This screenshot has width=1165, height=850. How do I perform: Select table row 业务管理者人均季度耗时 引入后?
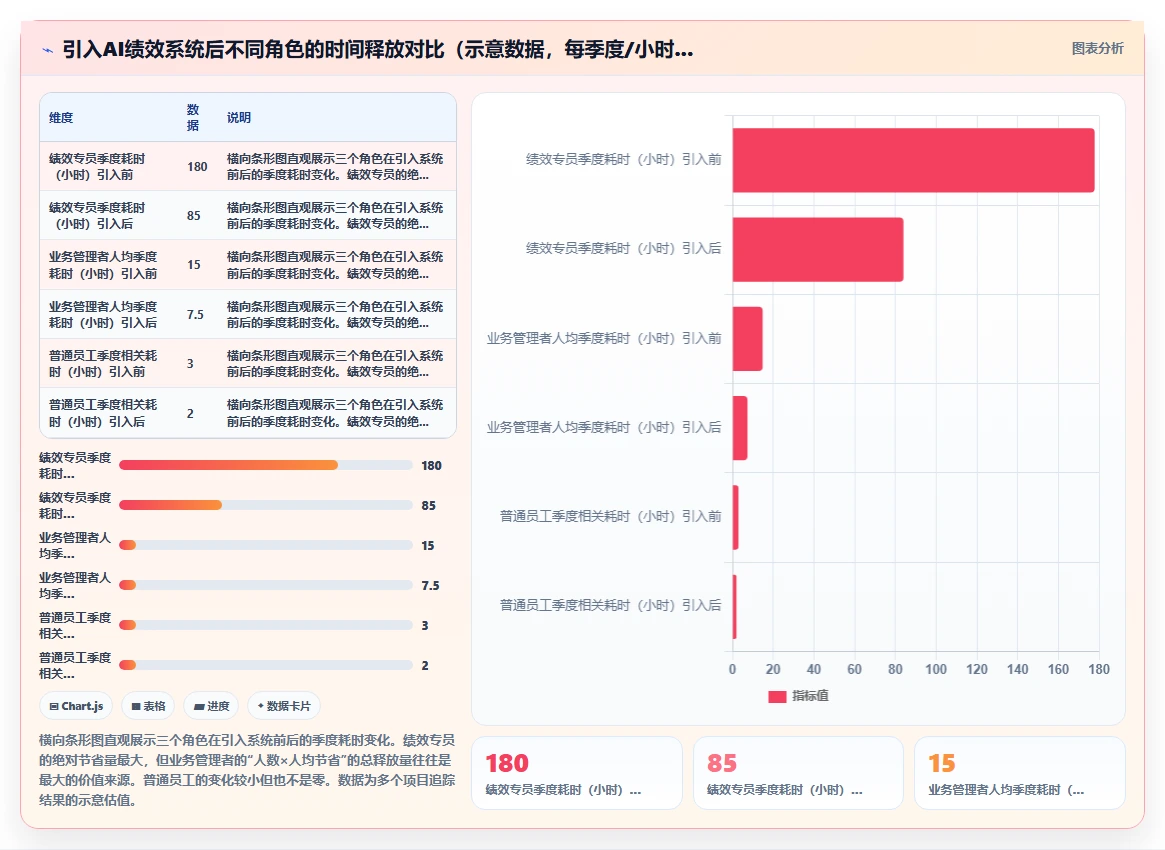(x=247, y=314)
